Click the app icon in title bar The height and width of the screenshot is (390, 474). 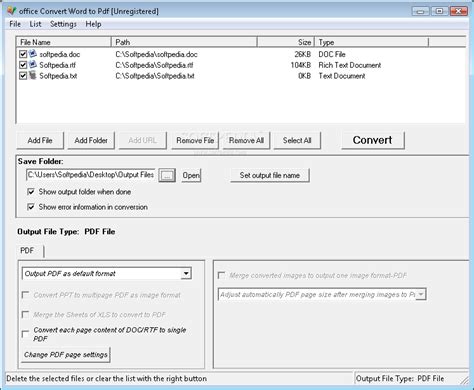(x=11, y=11)
